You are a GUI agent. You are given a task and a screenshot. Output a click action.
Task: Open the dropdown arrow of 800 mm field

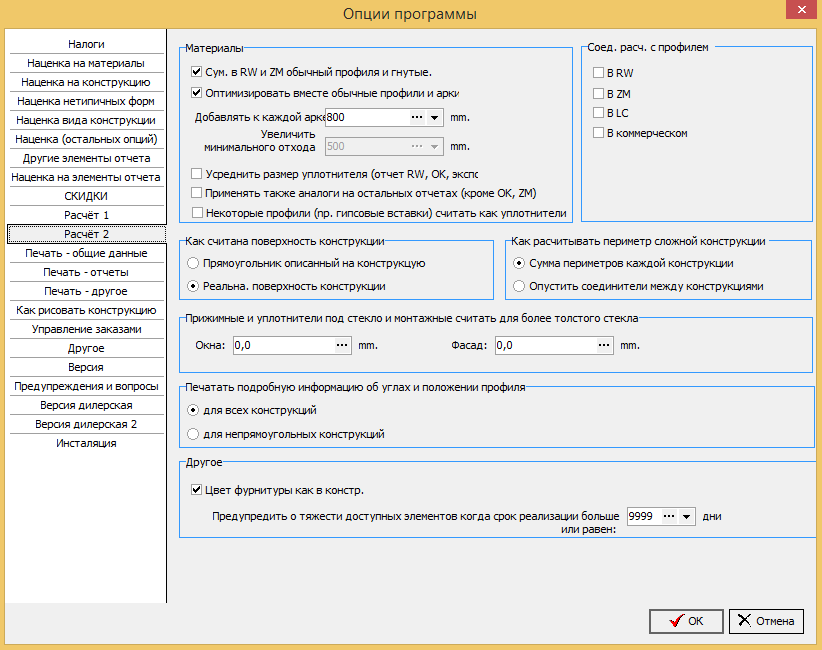pos(434,117)
